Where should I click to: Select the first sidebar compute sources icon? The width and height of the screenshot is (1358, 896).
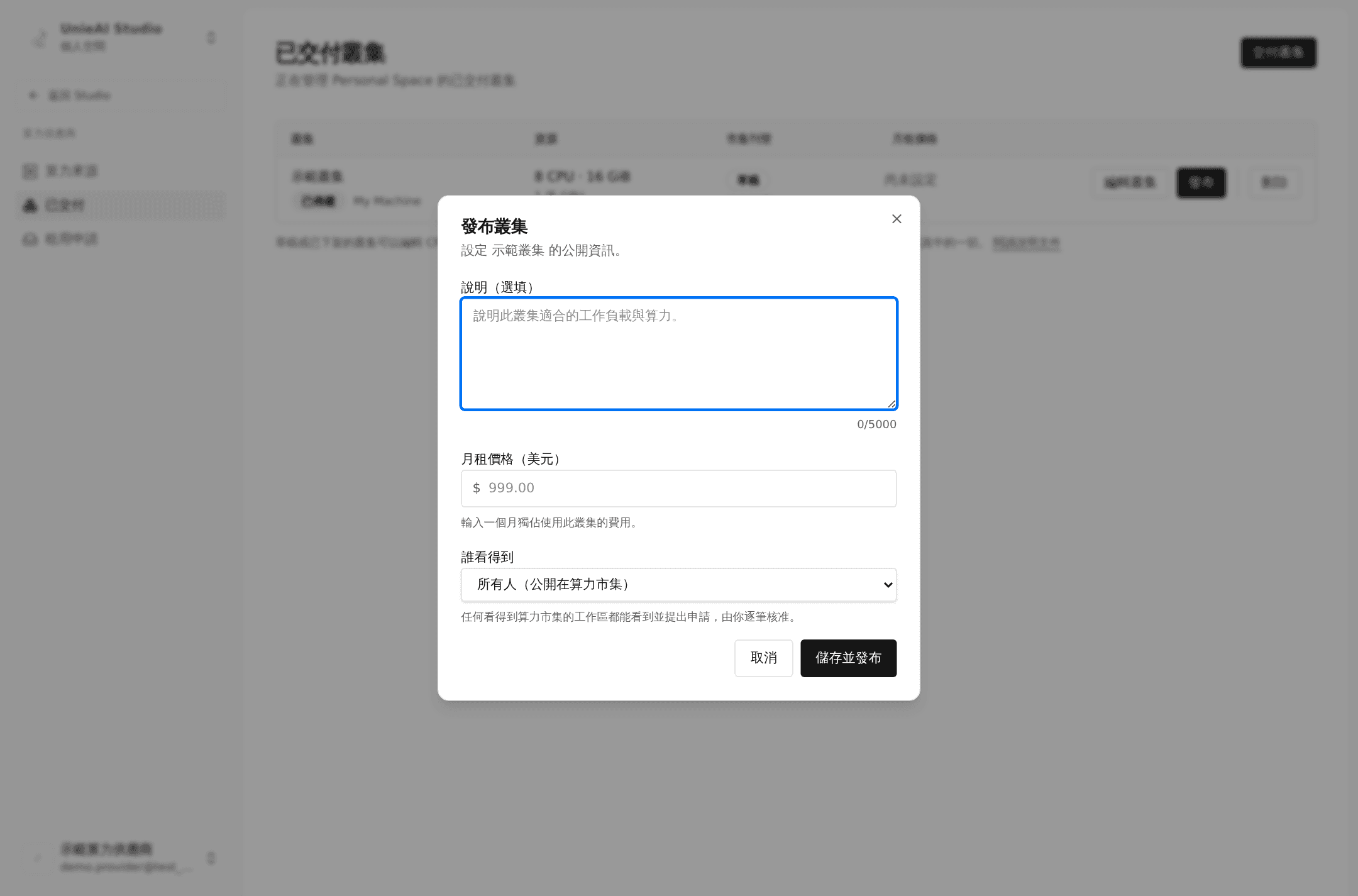(x=30, y=171)
